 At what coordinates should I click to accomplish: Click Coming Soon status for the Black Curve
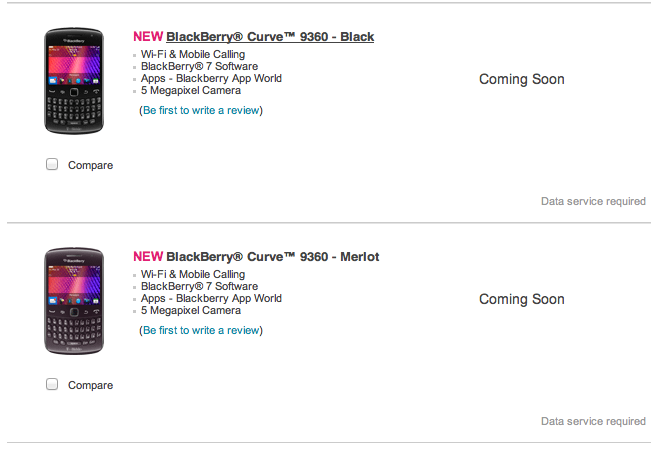pos(522,79)
